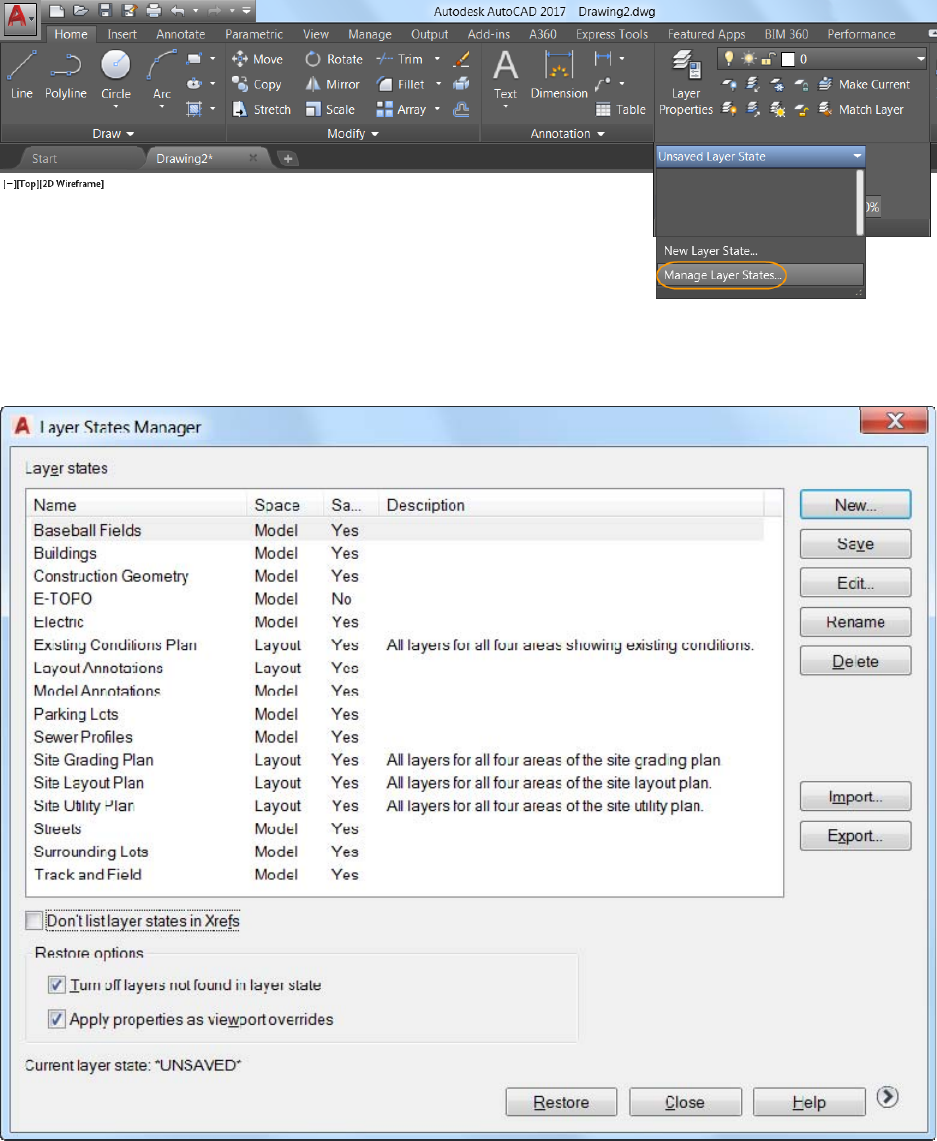The width and height of the screenshot is (937, 1141).
Task: Activate the Copy tool
Action: click(x=256, y=84)
